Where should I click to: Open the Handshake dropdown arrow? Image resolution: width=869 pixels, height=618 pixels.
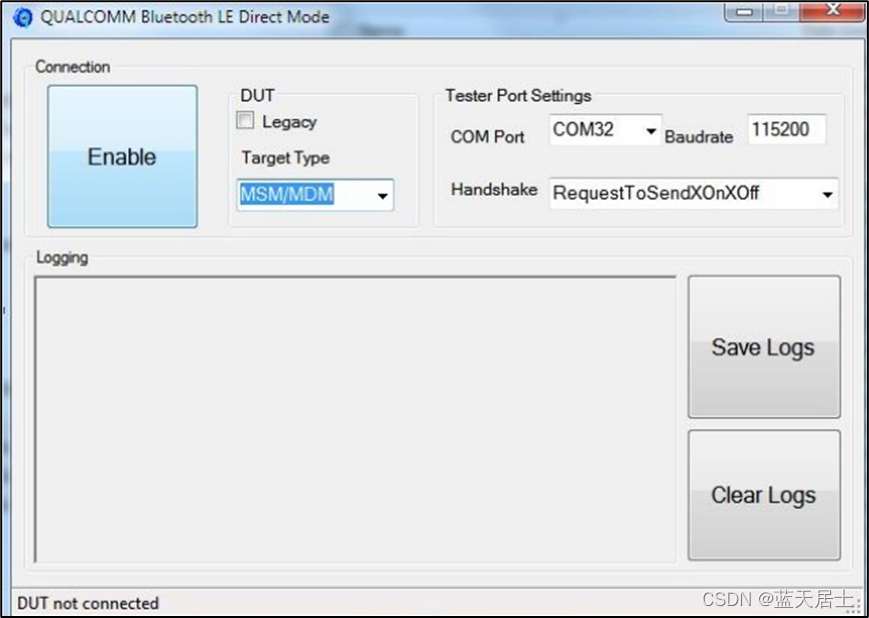(x=827, y=194)
